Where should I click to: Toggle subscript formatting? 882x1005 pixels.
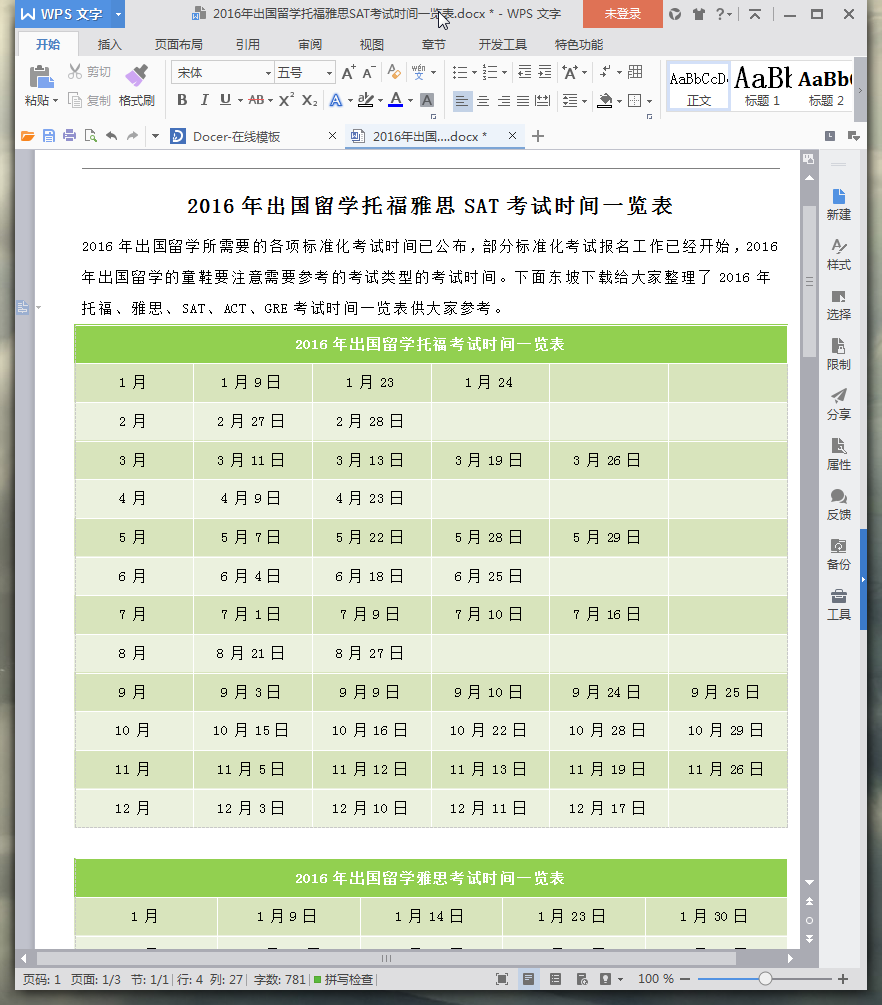pos(310,100)
